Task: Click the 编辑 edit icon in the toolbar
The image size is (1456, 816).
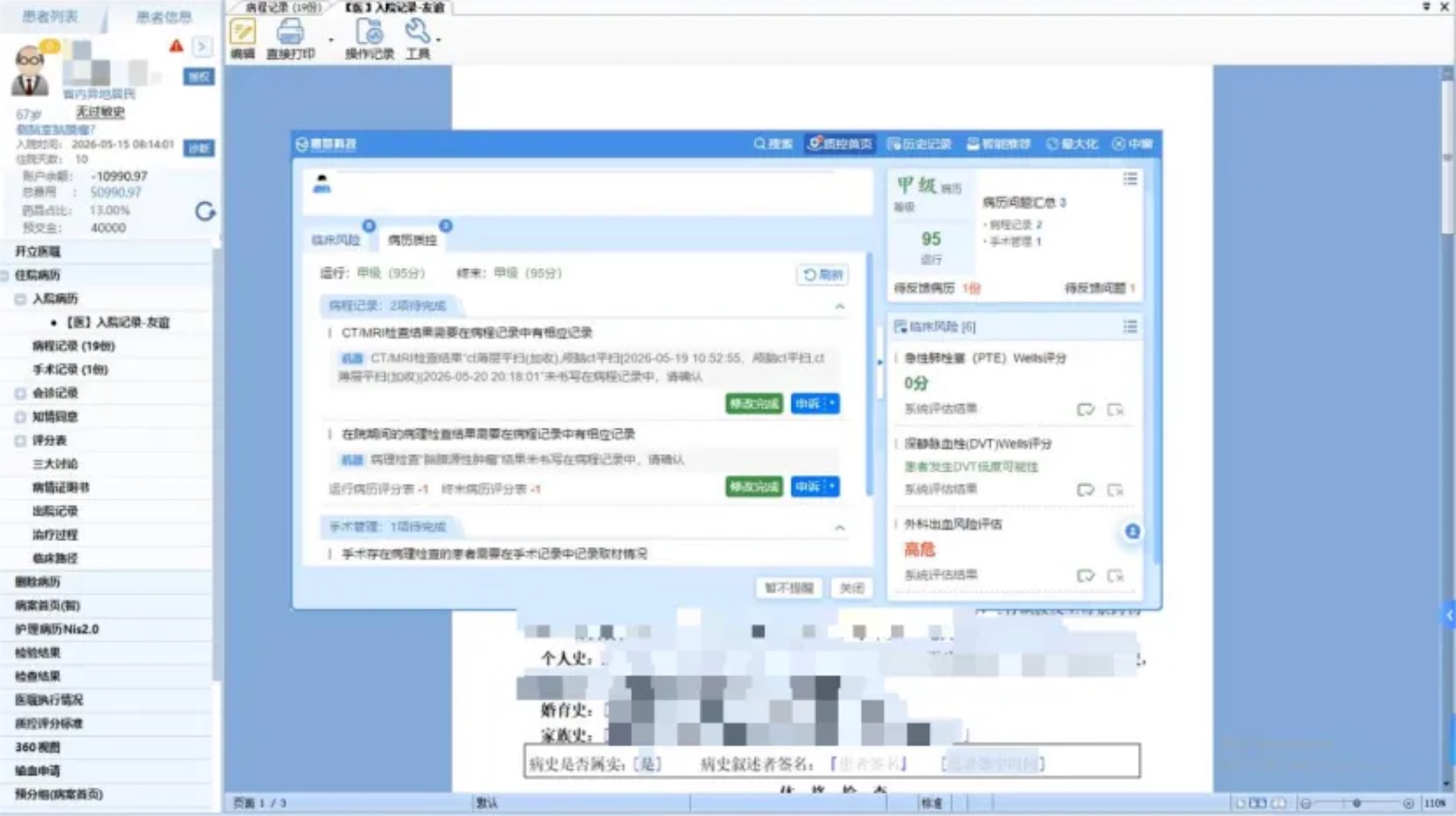Action: (x=243, y=31)
